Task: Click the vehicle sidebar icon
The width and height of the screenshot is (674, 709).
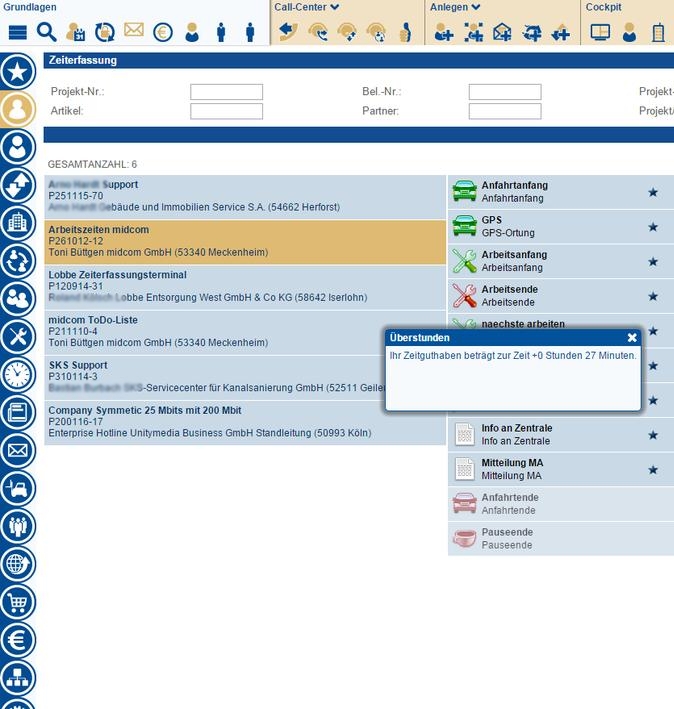Action: (x=18, y=488)
